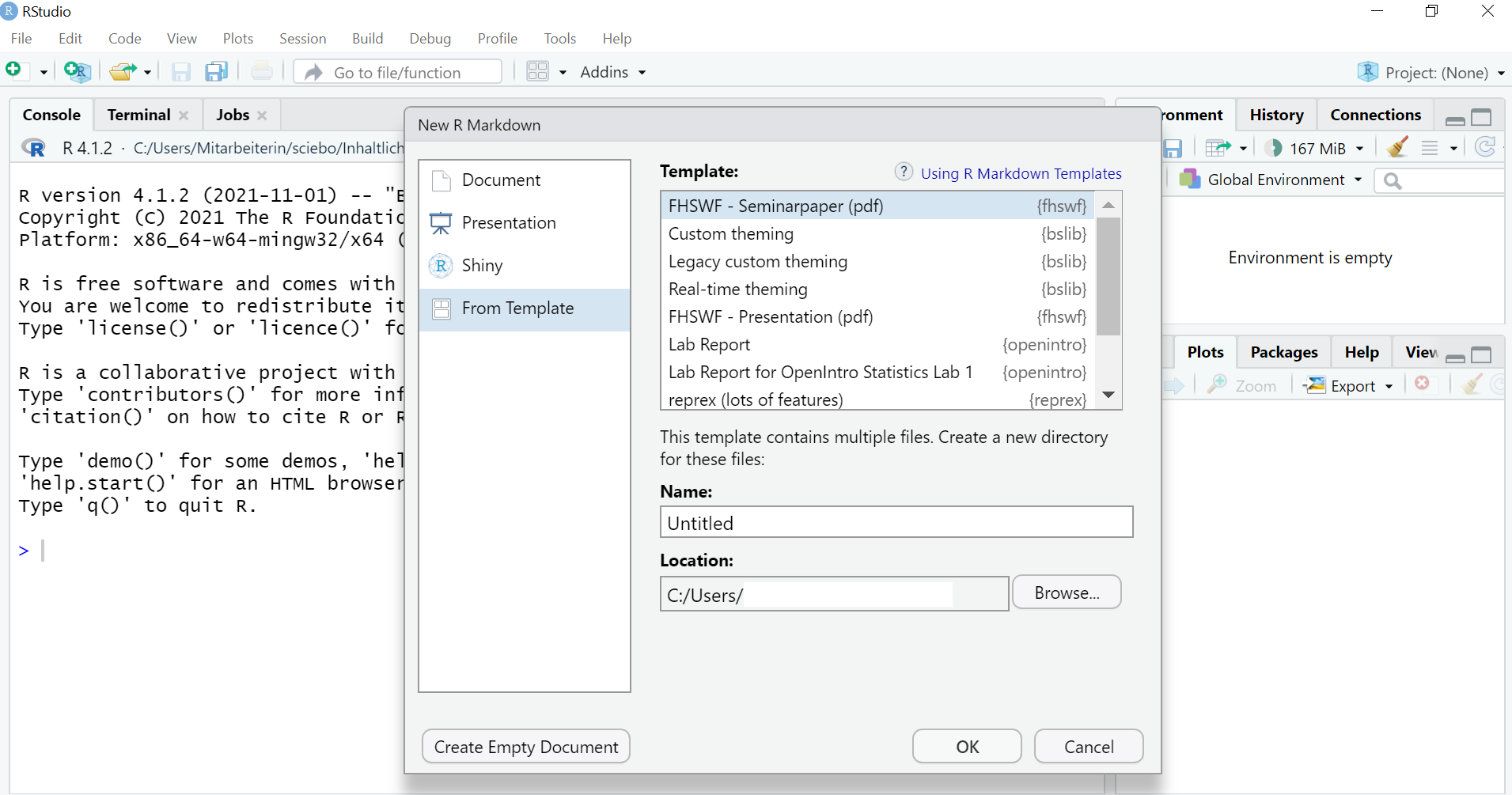Click the Save workspace icon in Environment pane

1173,148
